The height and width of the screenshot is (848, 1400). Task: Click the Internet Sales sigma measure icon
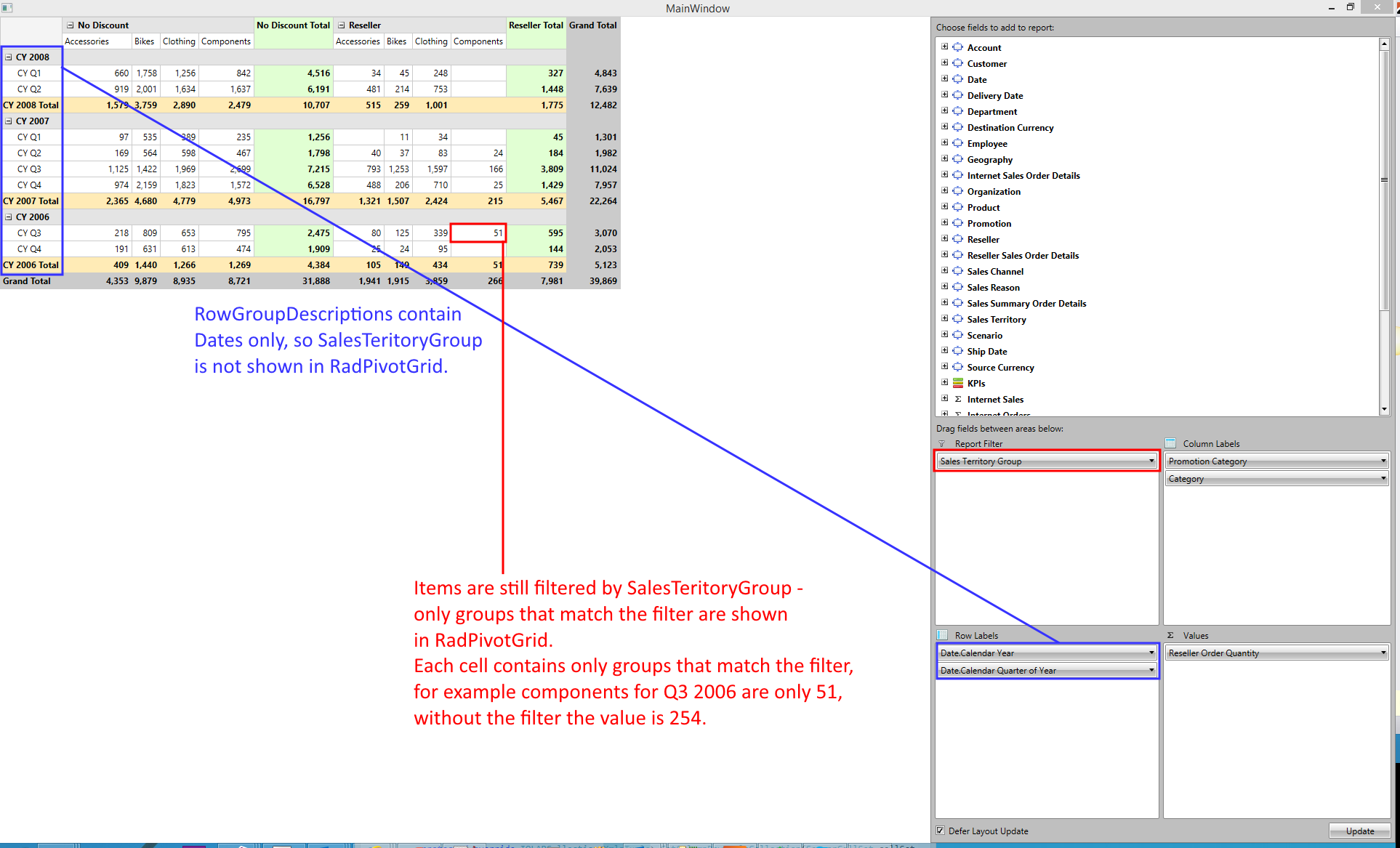[x=958, y=399]
